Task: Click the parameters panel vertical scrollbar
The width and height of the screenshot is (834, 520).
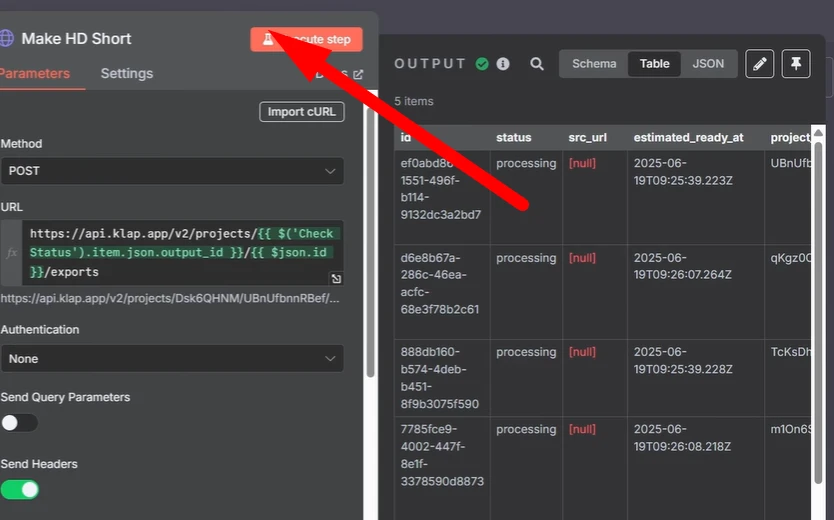Action: (x=370, y=242)
